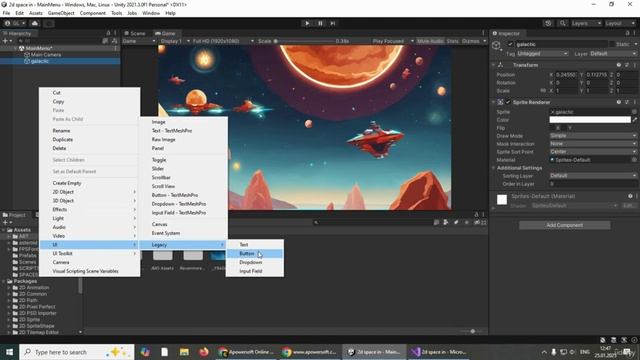
Task: Click the Pause button in the toolbar
Action: pos(320,23)
